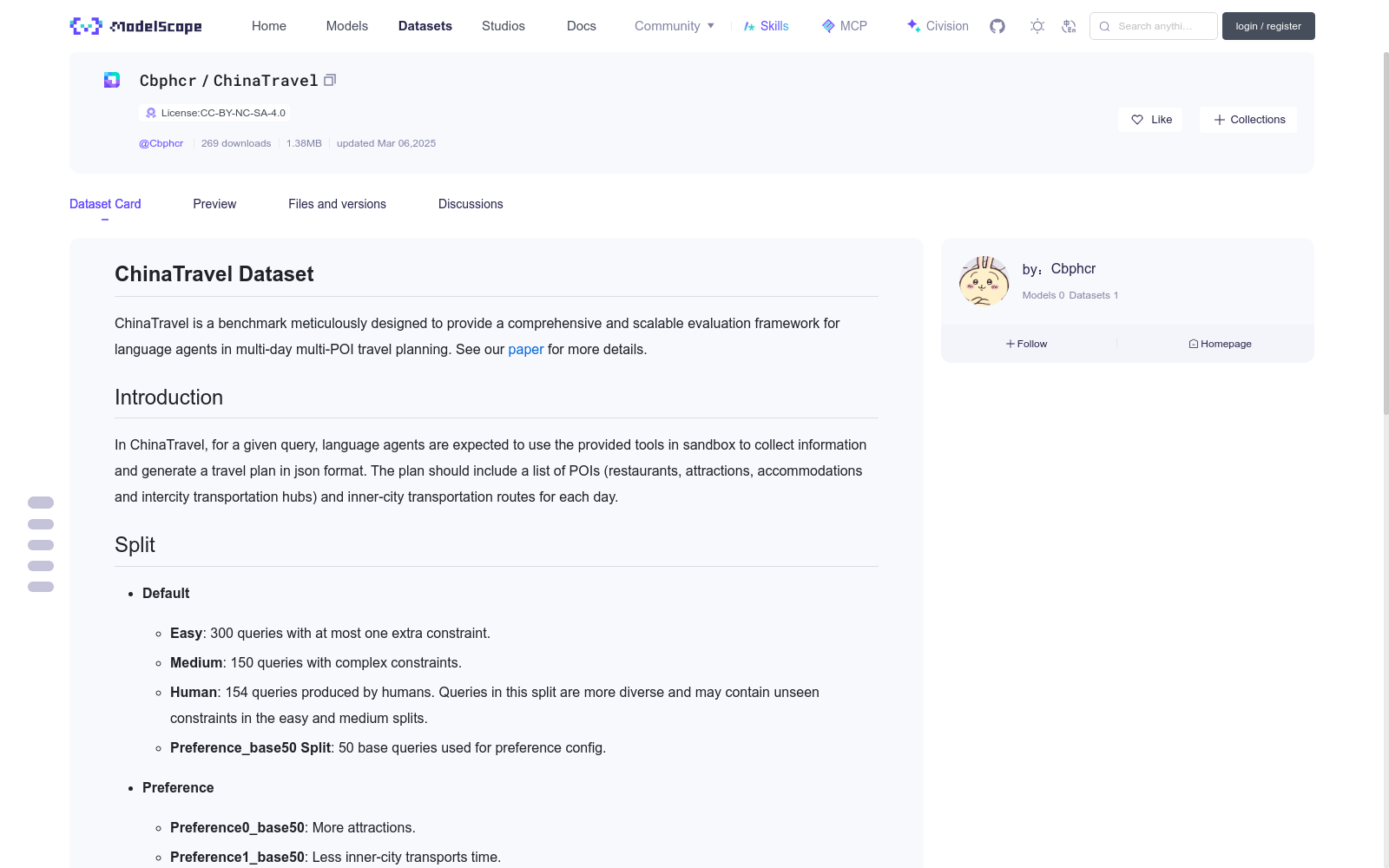This screenshot has width=1389, height=868.
Task: Click the License:CC-BY-NC-SA-4.0 badge
Action: 214,113
